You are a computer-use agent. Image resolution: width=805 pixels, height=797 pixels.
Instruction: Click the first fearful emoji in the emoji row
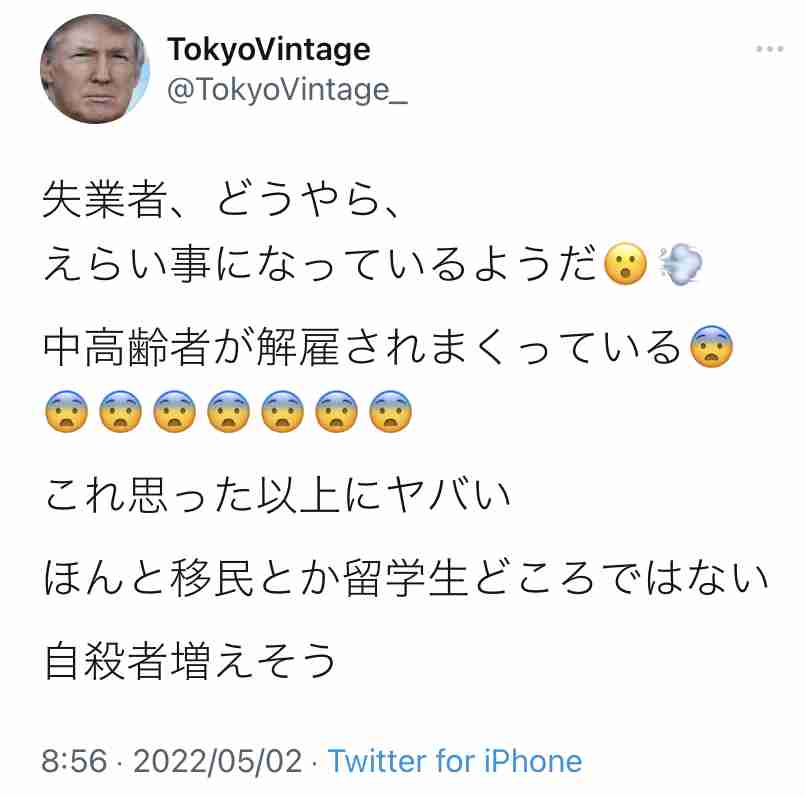[x=66, y=411]
